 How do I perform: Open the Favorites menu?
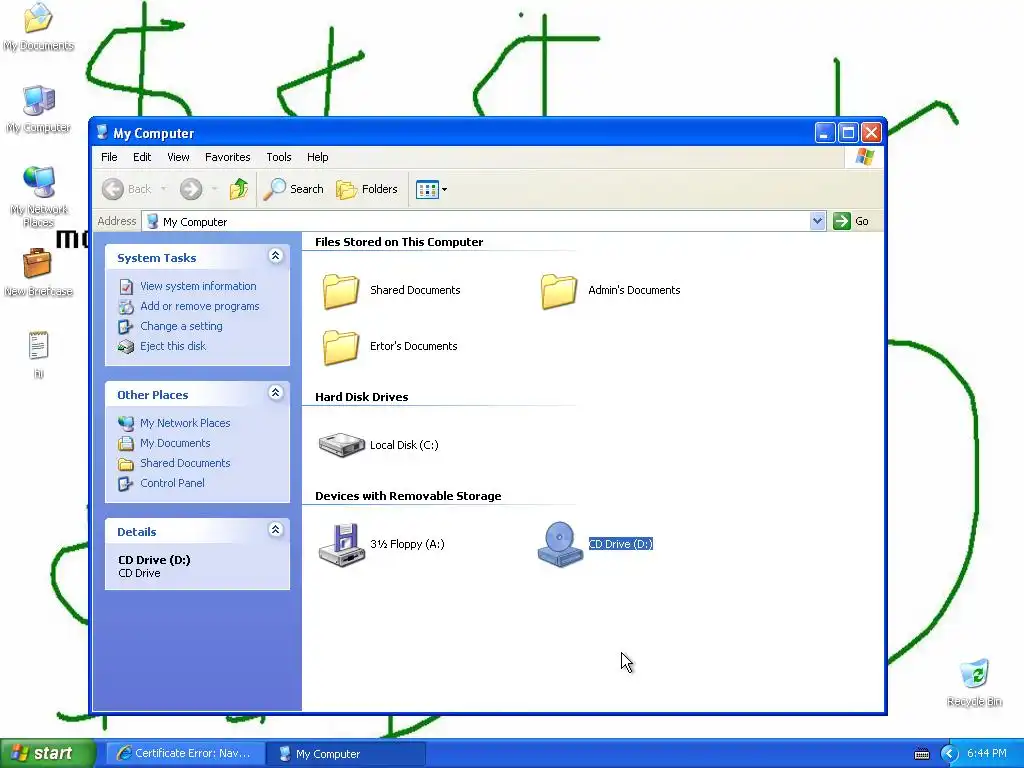[227, 157]
